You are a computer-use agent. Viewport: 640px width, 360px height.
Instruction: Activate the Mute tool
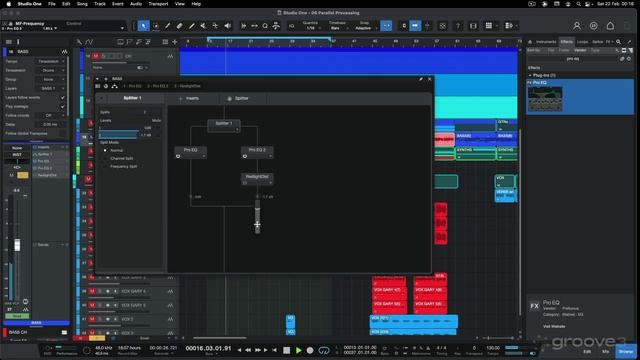[x=203, y=26]
